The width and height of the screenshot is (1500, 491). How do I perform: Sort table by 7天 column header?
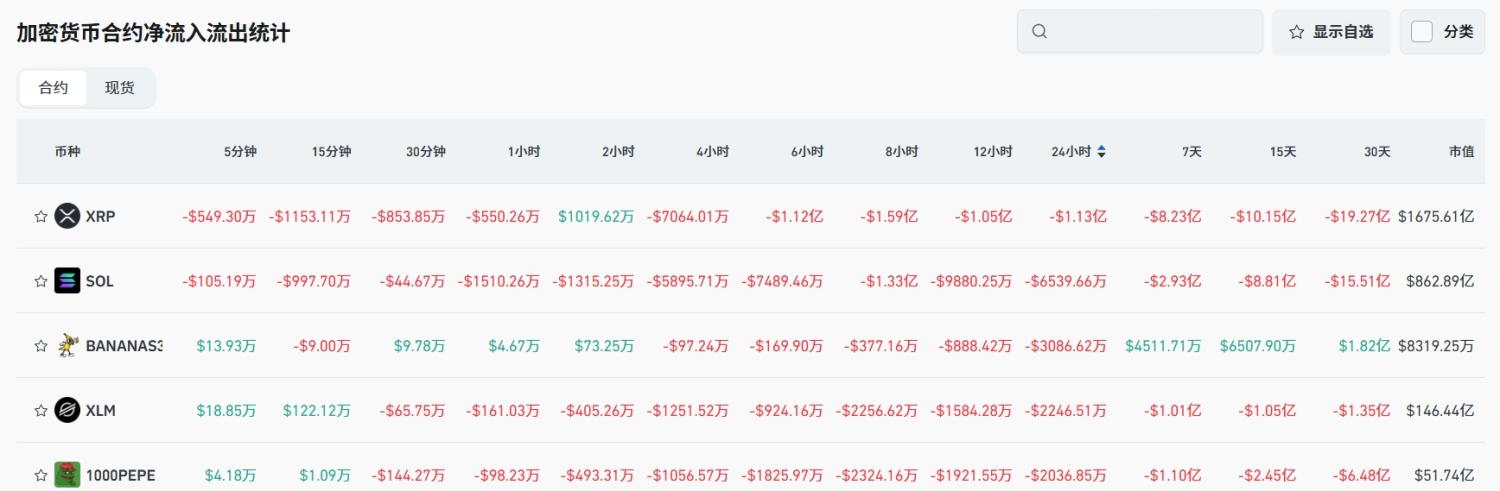coord(1191,152)
